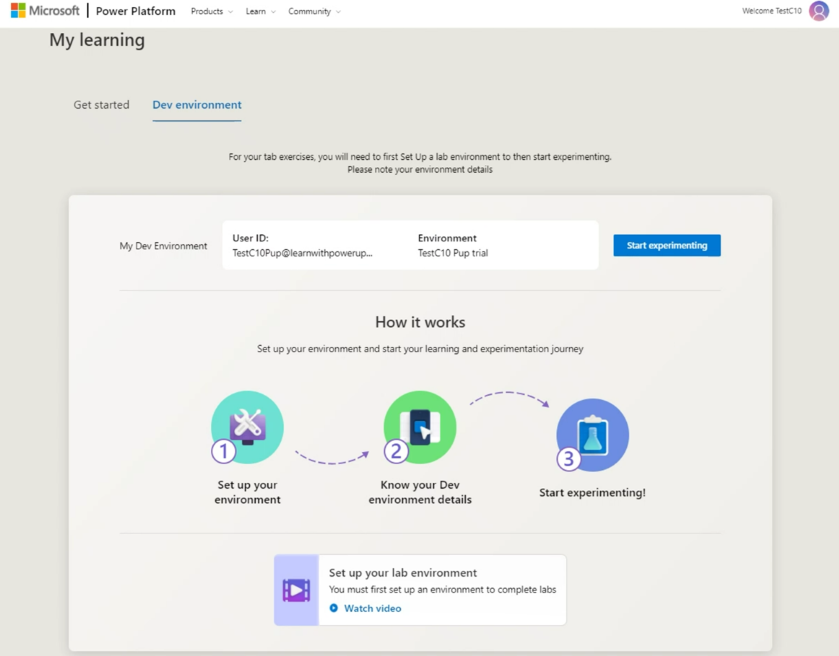The width and height of the screenshot is (839, 656).
Task: Select the Dev environment tab
Action: (196, 104)
